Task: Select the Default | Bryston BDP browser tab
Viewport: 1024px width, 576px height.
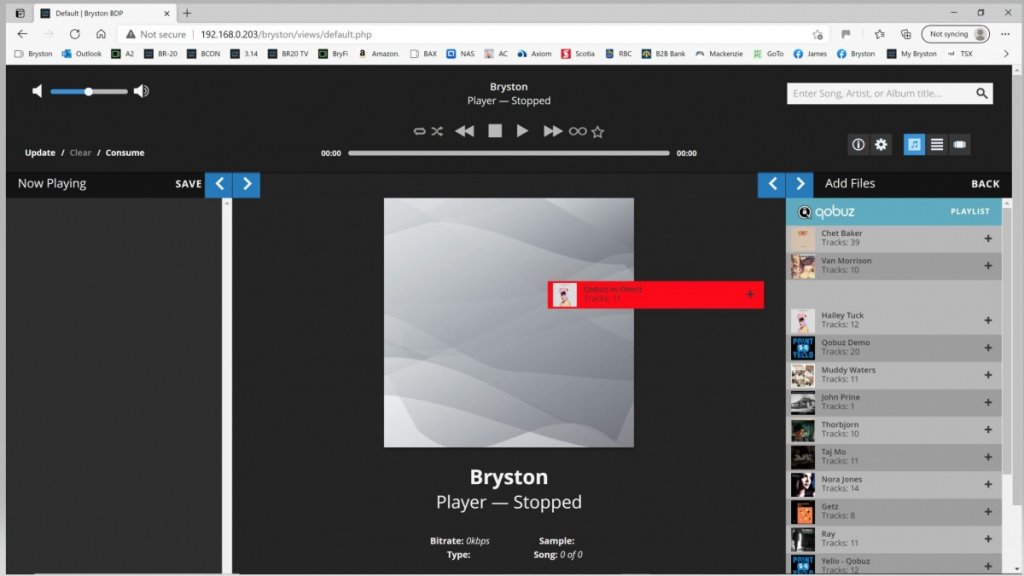Action: pos(104,13)
